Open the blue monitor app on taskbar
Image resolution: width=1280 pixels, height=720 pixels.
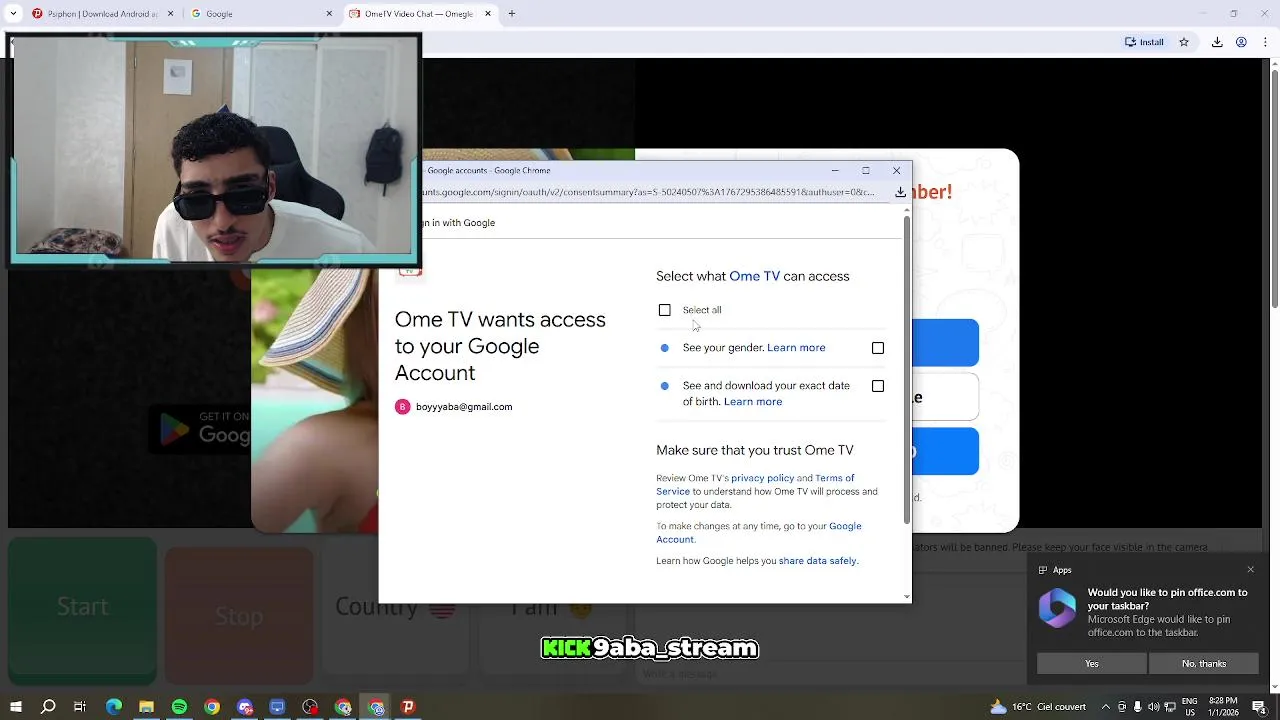coord(277,707)
